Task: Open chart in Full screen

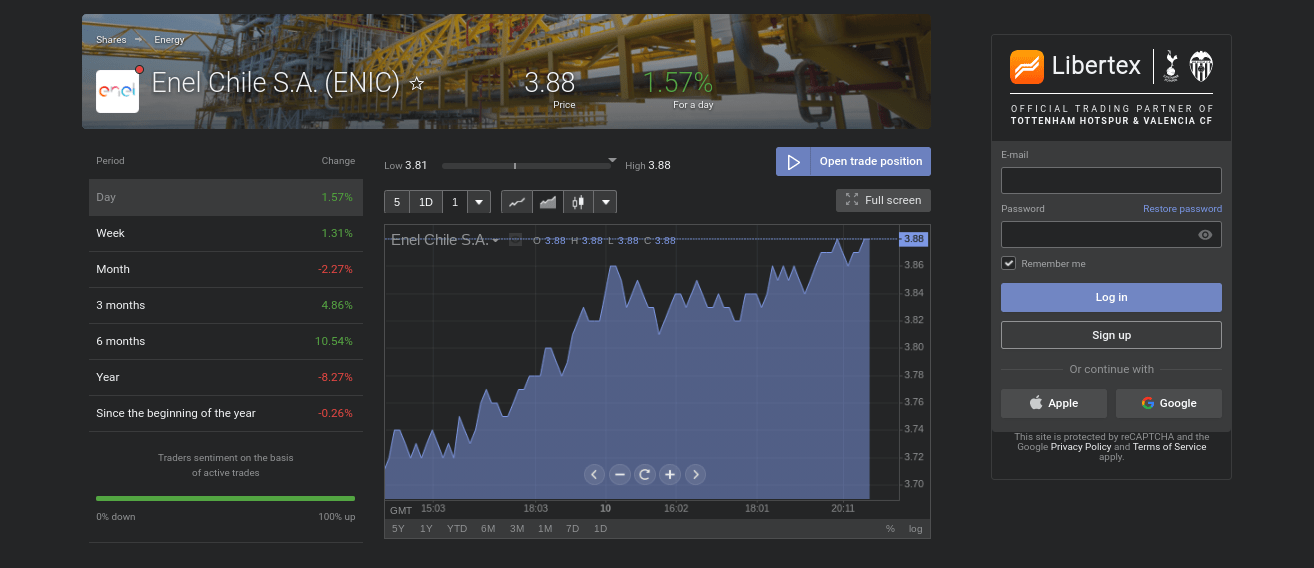Action: coord(883,200)
